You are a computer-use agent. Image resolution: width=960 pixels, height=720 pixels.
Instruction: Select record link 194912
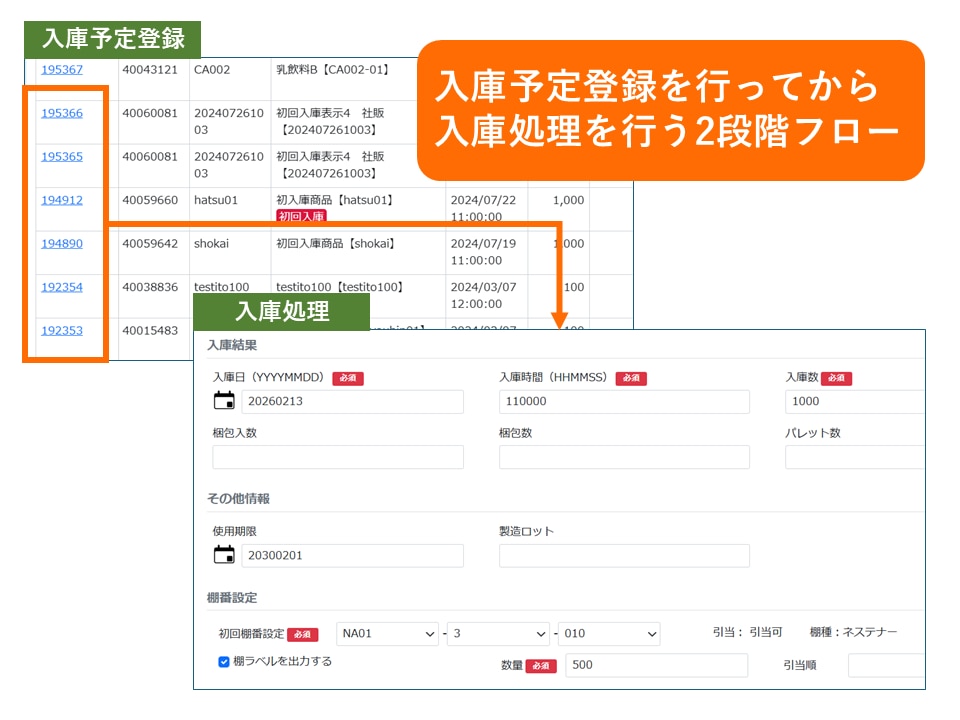tap(61, 200)
